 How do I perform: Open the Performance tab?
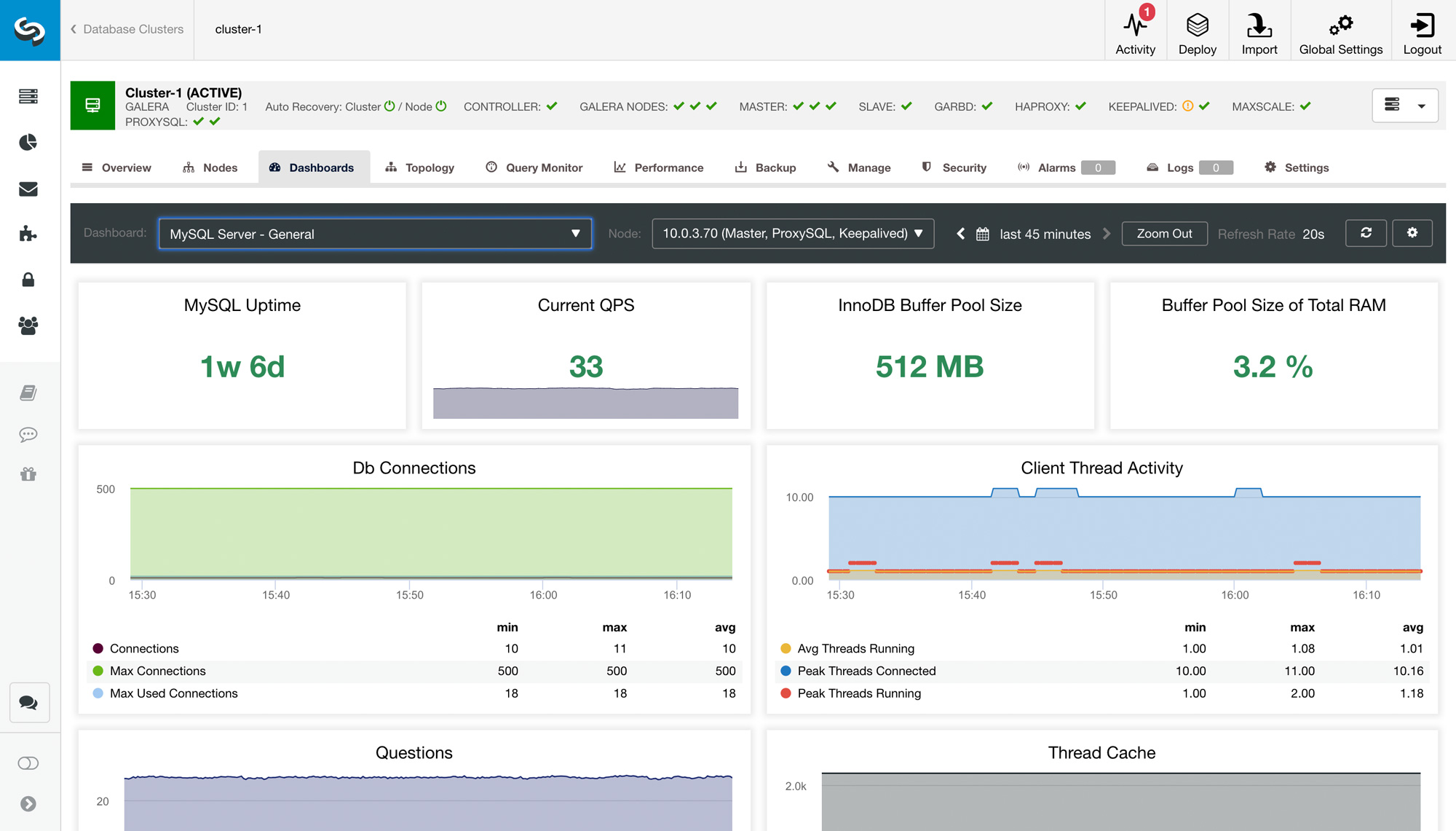click(658, 168)
